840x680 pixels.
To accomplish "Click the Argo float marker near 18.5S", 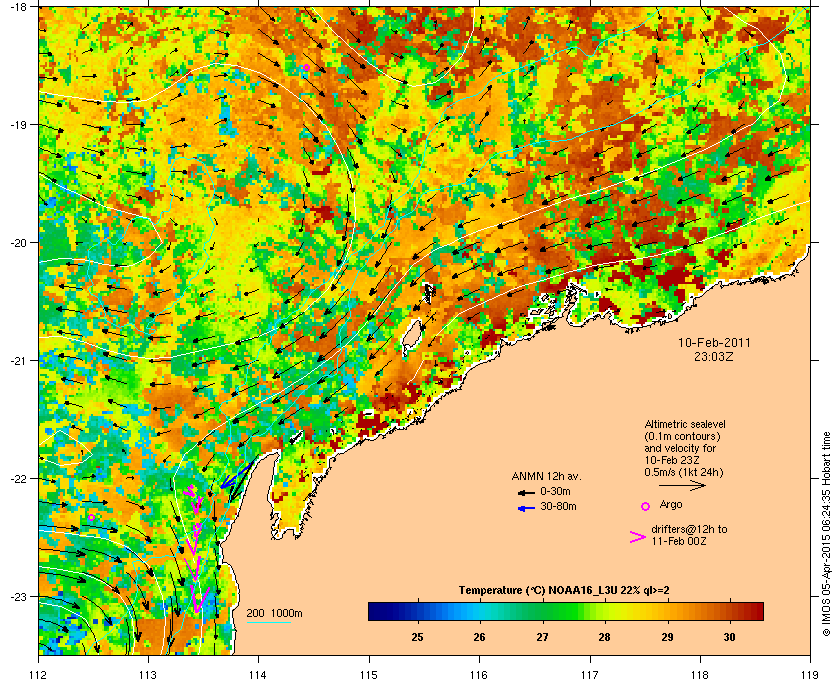I will [306, 68].
